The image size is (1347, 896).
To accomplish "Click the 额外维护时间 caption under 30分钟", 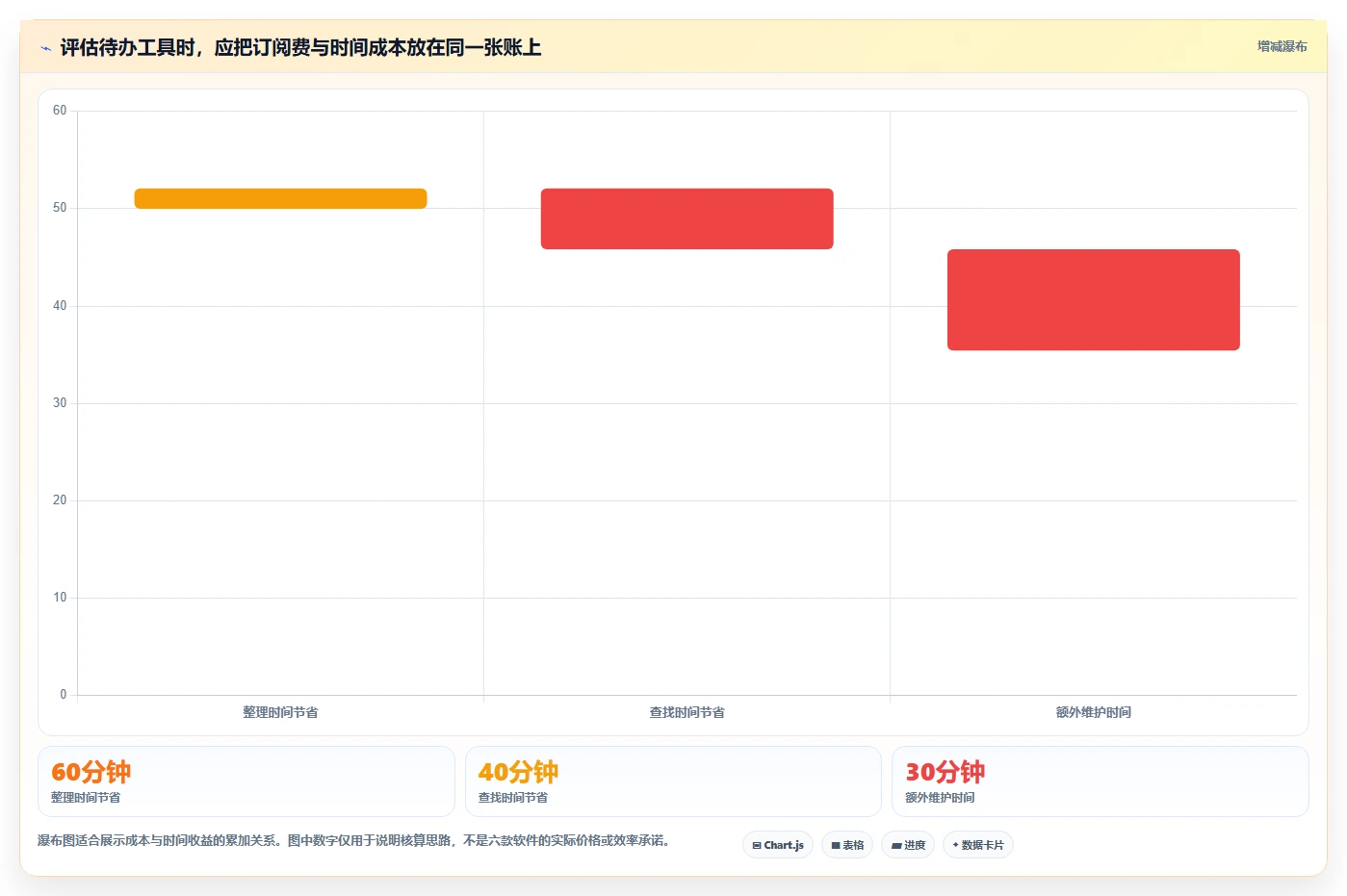I will click(x=940, y=798).
